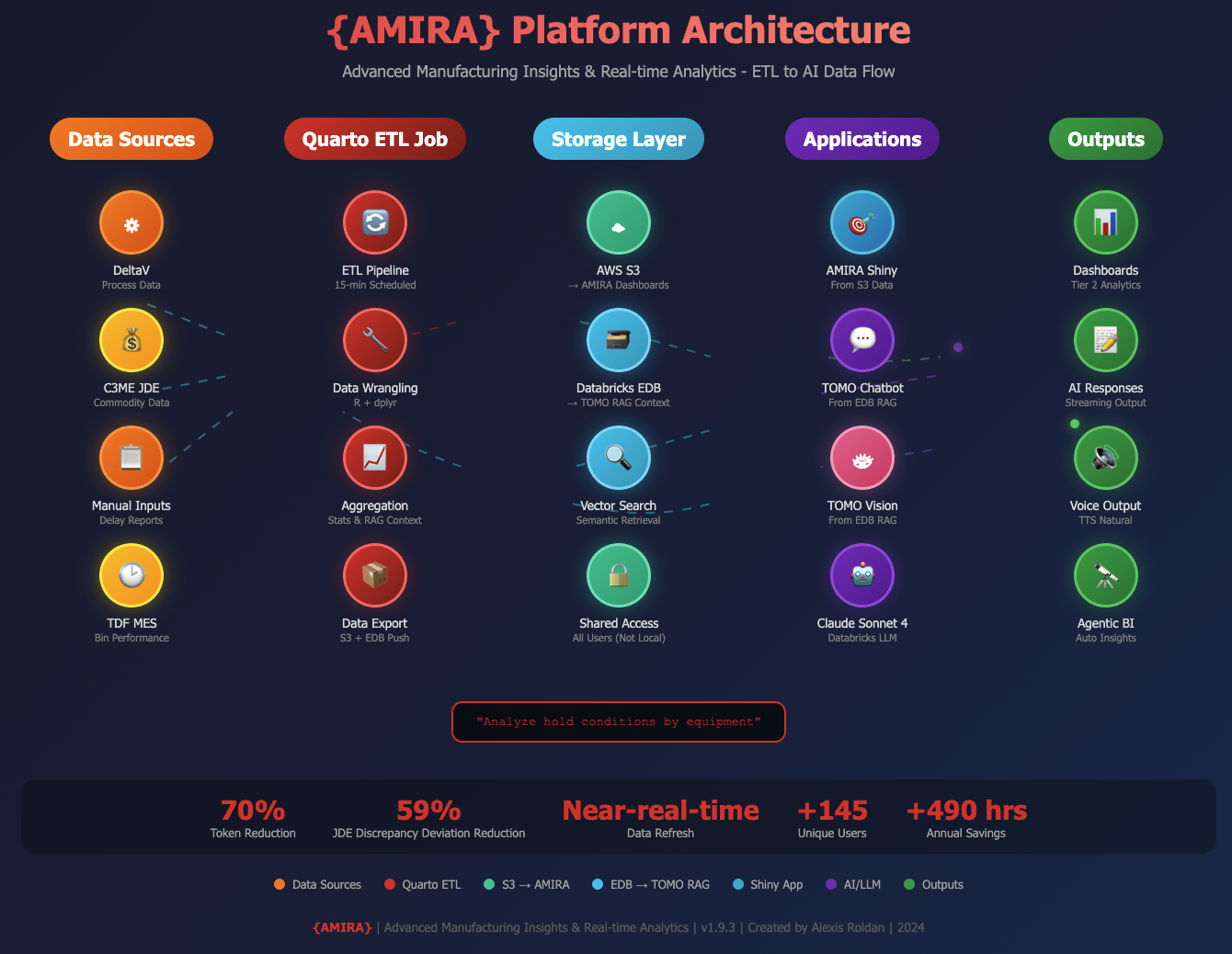Screen dimensions: 1232x954
Task: Open the ETL Pipeline node
Action: 375,222
